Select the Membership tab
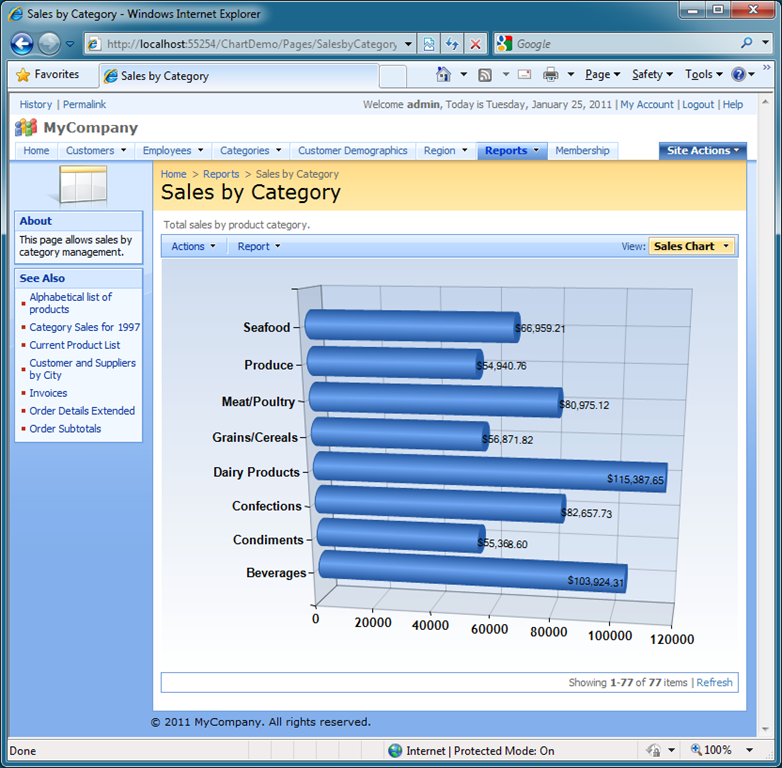Viewport: 782px width, 768px height. 582,151
